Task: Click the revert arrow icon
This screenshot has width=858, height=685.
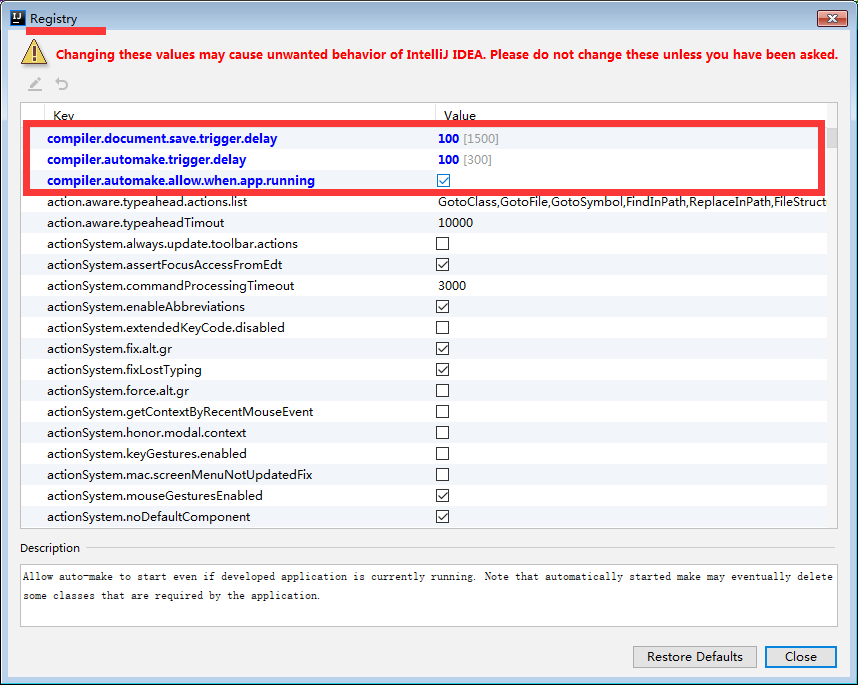Action: [x=62, y=84]
